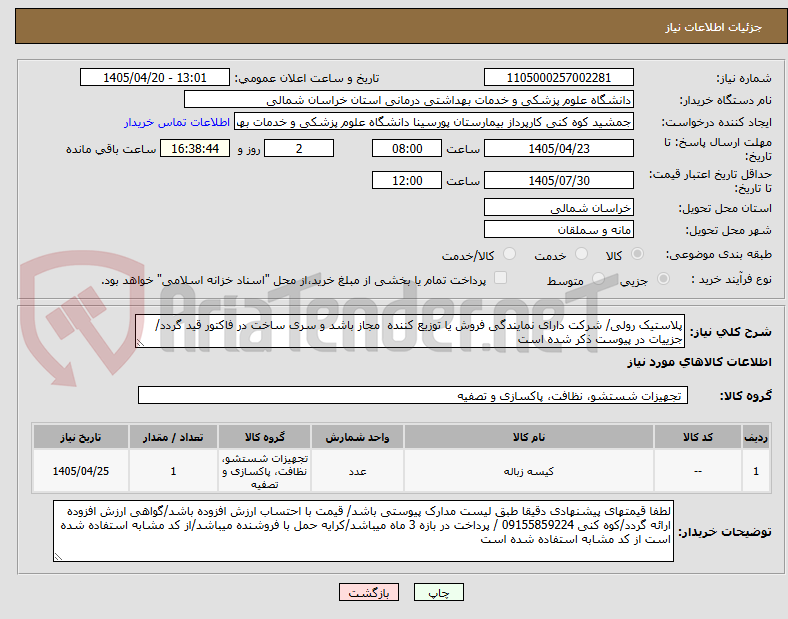Click the response deadline date 1405/04/23
The height and width of the screenshot is (619, 788).
pos(559,148)
